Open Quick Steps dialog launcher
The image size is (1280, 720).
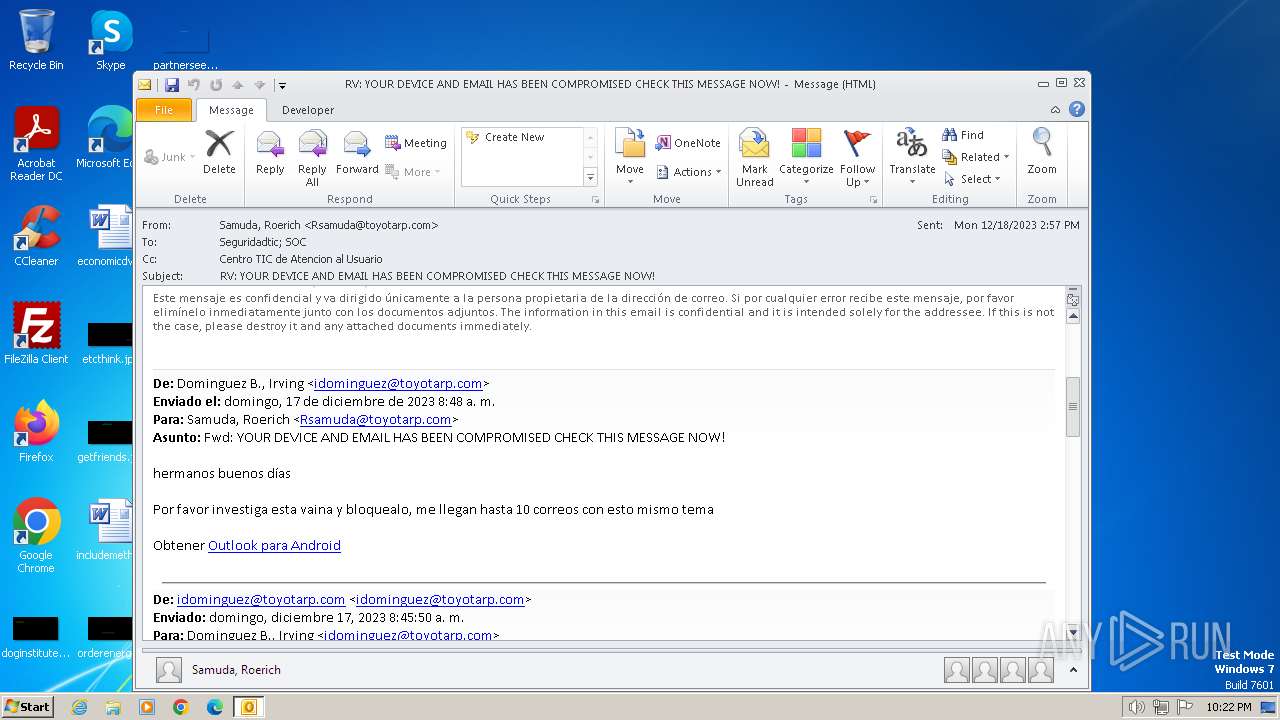[x=595, y=200]
